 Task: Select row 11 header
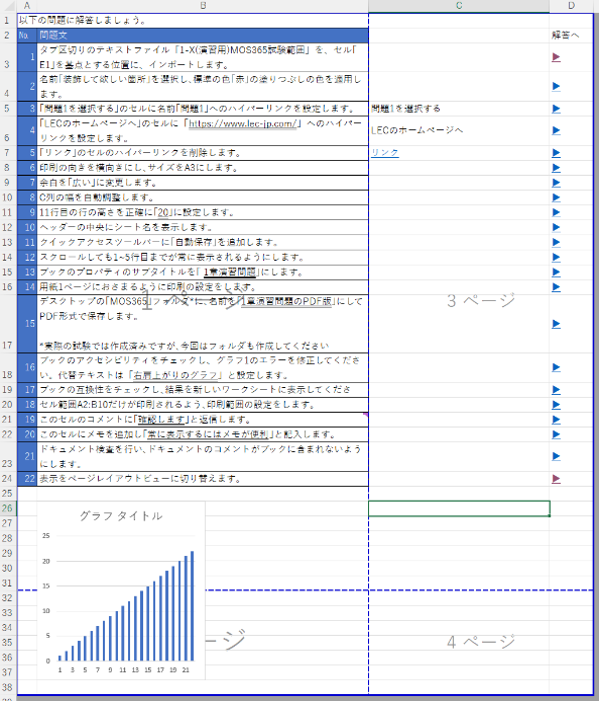tap(8, 212)
